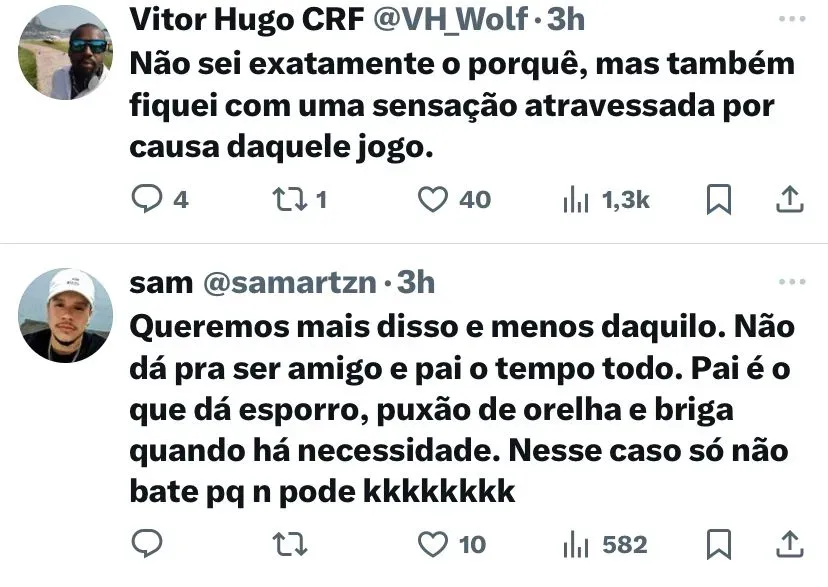
Task: Share sam's tweet
Action: point(789,544)
